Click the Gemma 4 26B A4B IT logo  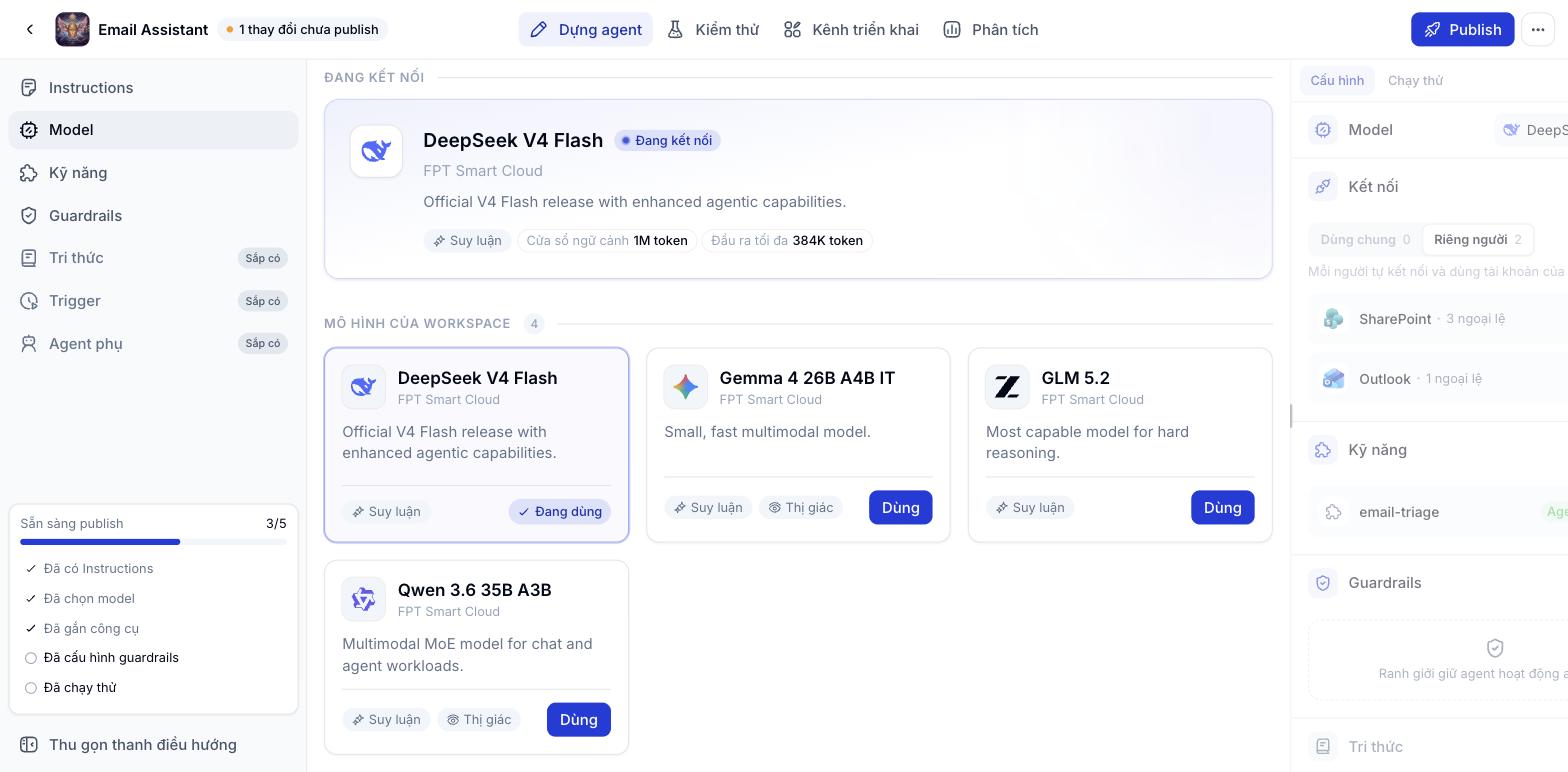[686, 387]
